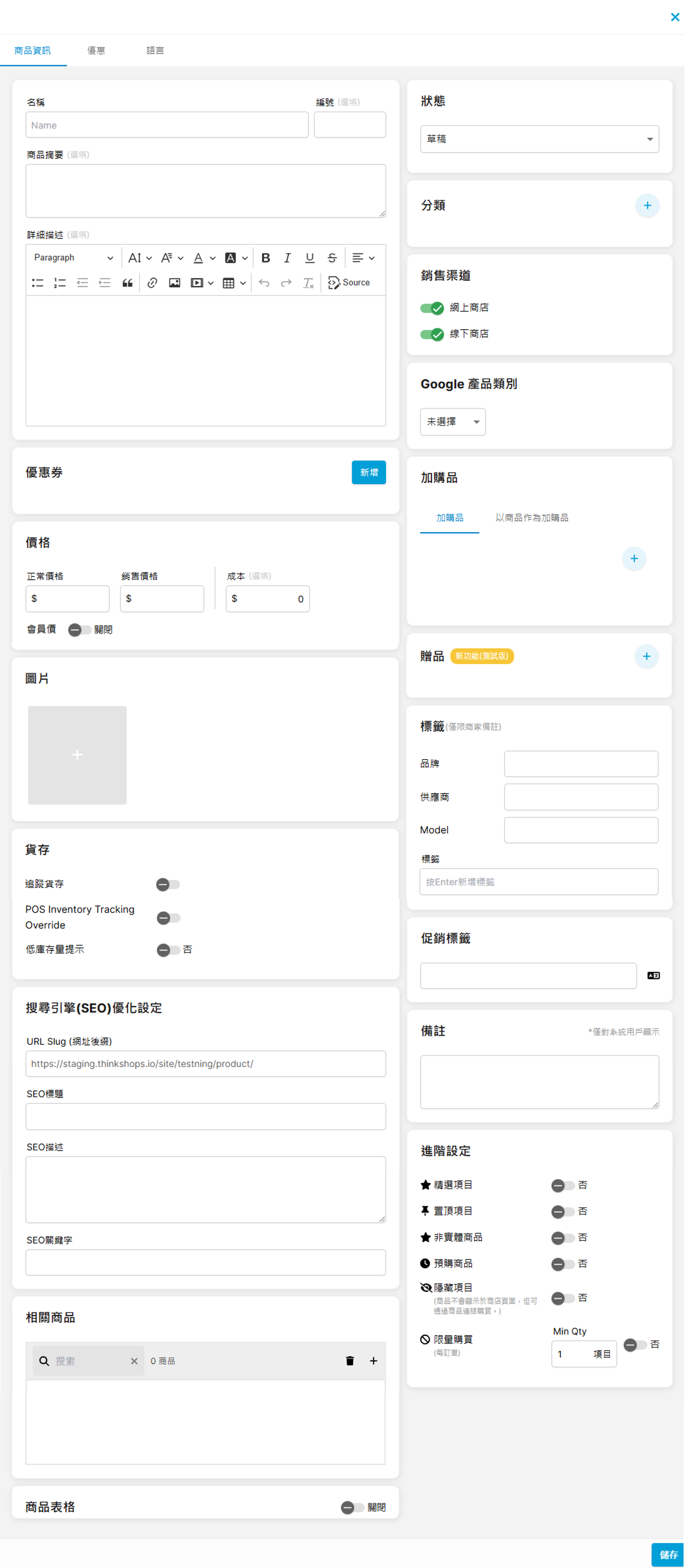Click the block quote icon
The height and width of the screenshot is (1568, 685).
(127, 283)
